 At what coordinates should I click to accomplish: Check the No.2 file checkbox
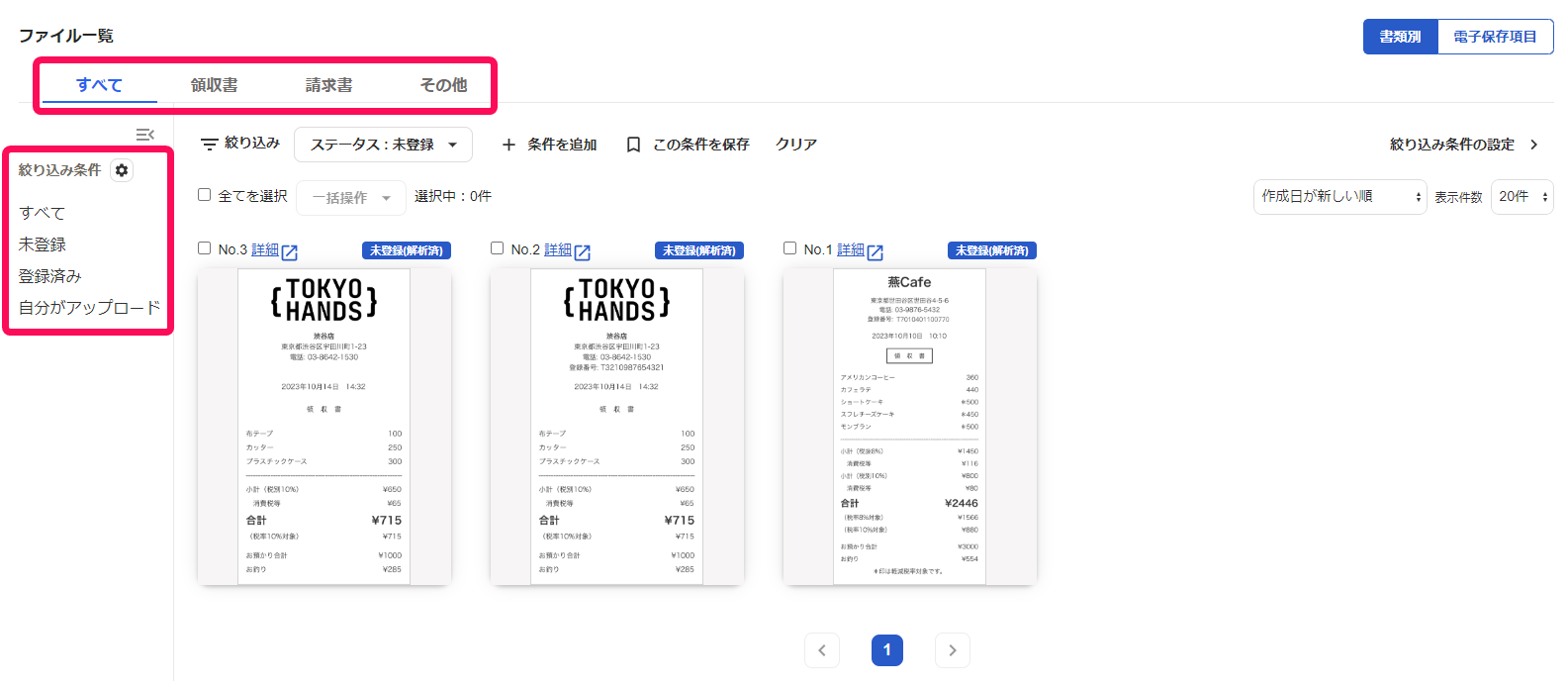coord(497,248)
